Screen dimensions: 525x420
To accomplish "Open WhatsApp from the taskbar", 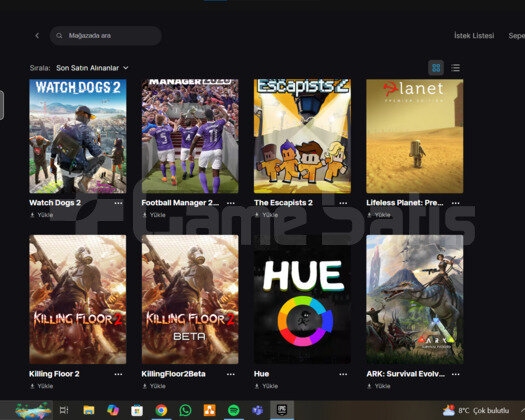I will 185,410.
